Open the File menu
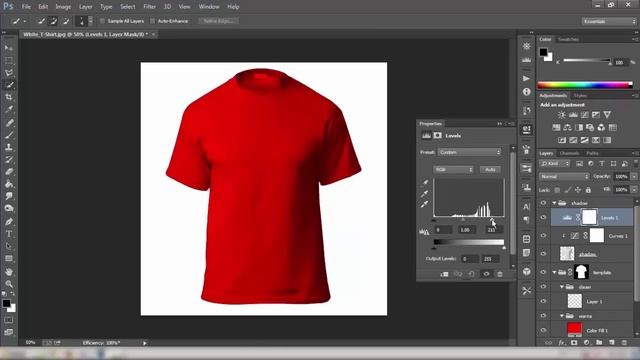The image size is (640, 360). 26,7
